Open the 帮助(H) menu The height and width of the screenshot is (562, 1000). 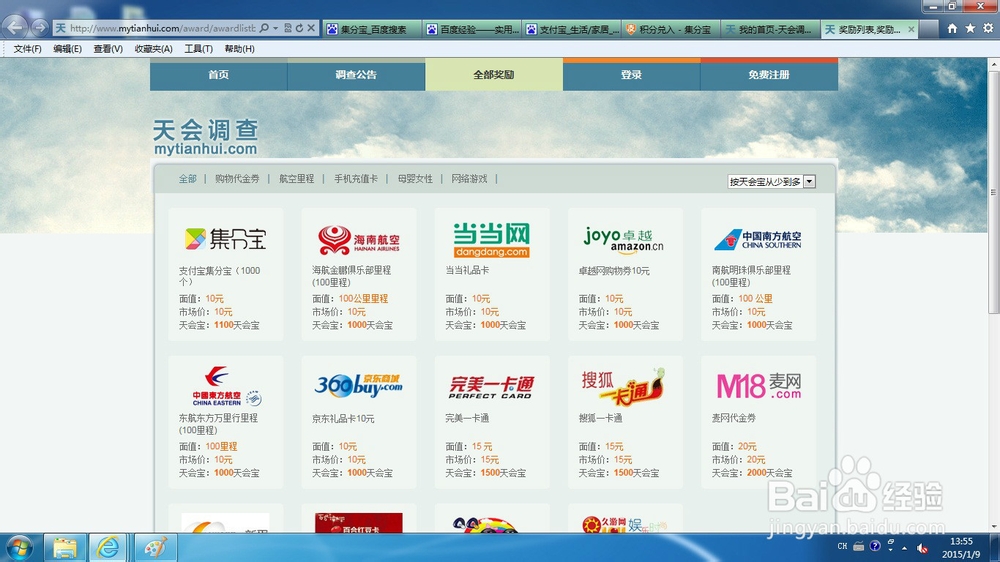(239, 48)
